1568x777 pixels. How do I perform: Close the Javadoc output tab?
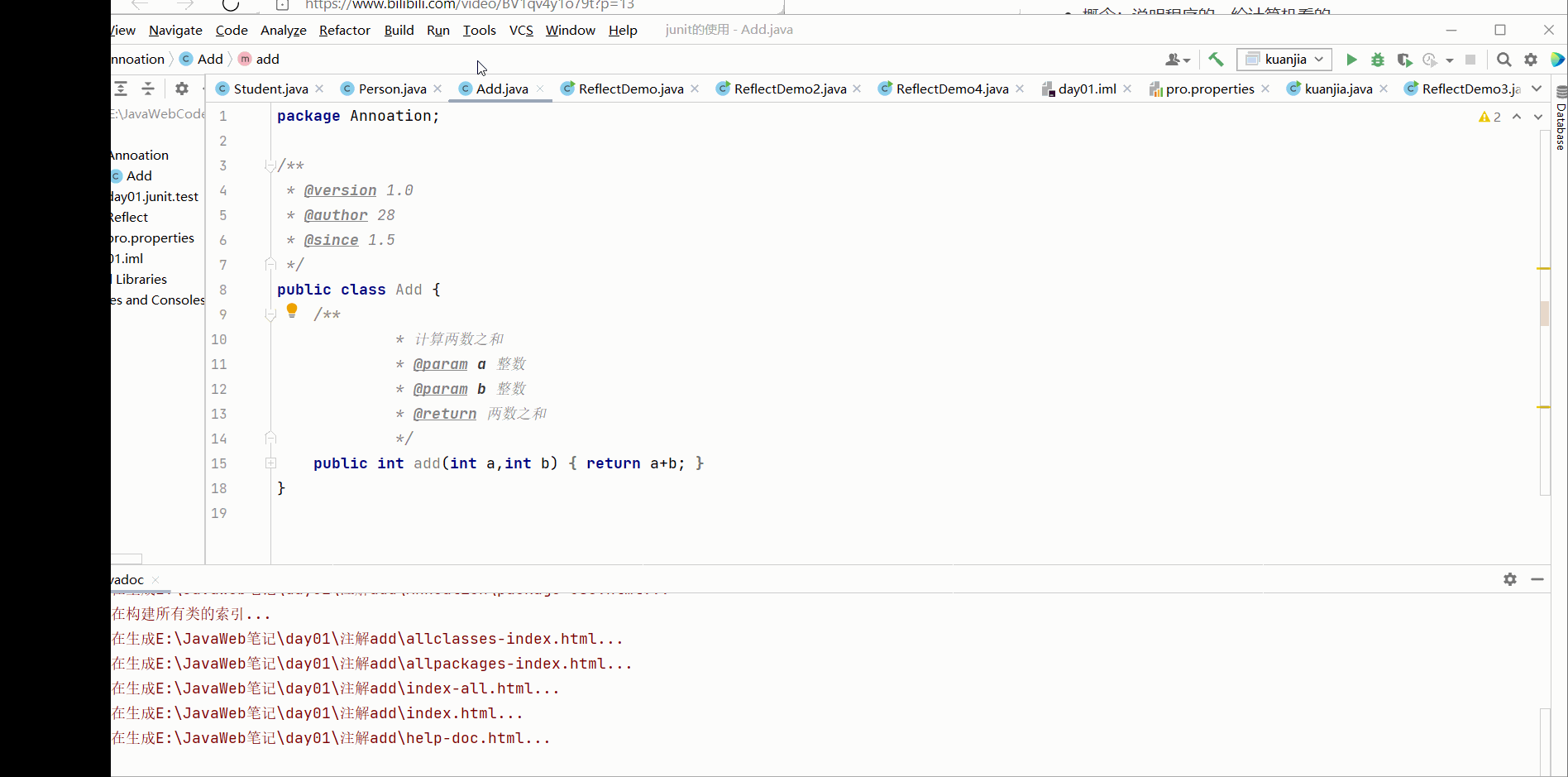coord(155,580)
